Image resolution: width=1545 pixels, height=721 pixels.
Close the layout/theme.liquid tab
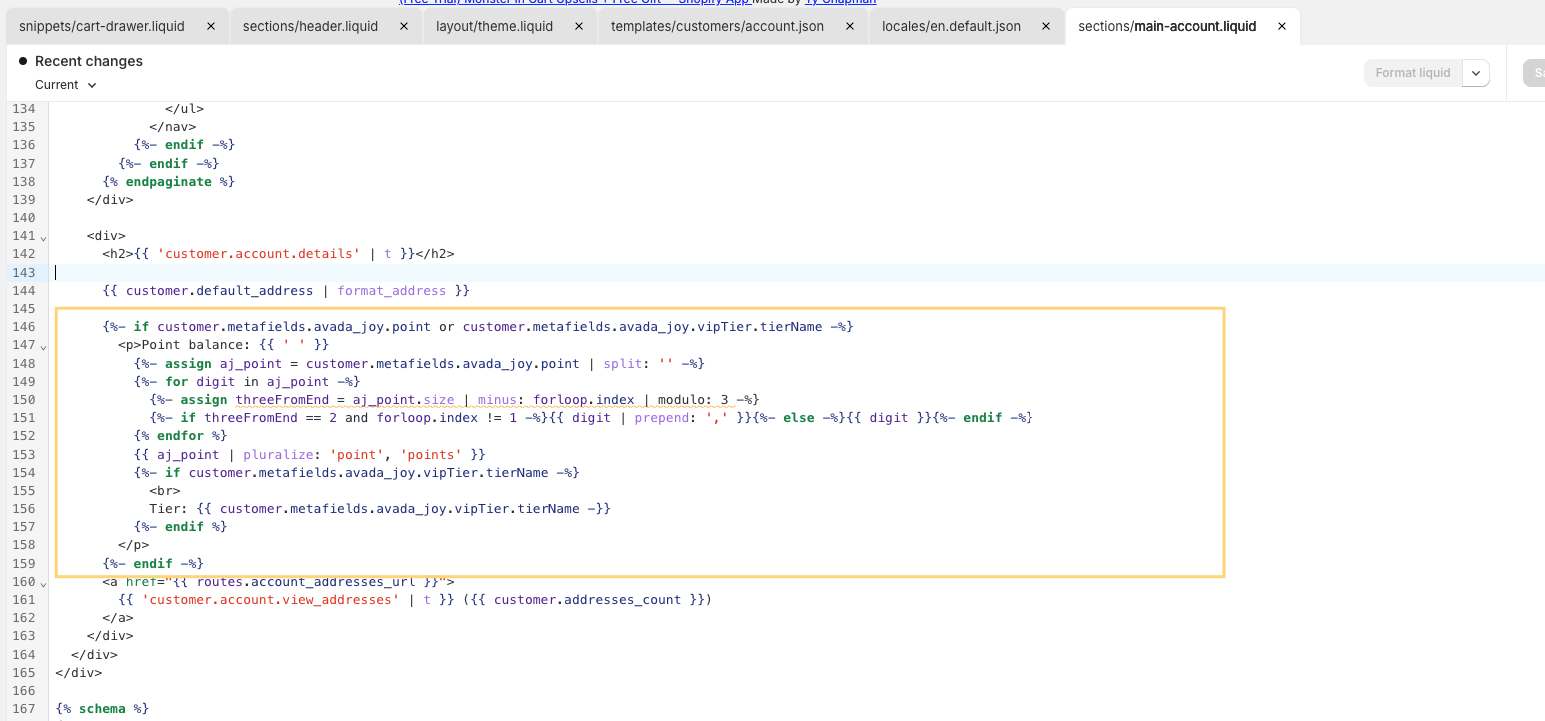[579, 26]
